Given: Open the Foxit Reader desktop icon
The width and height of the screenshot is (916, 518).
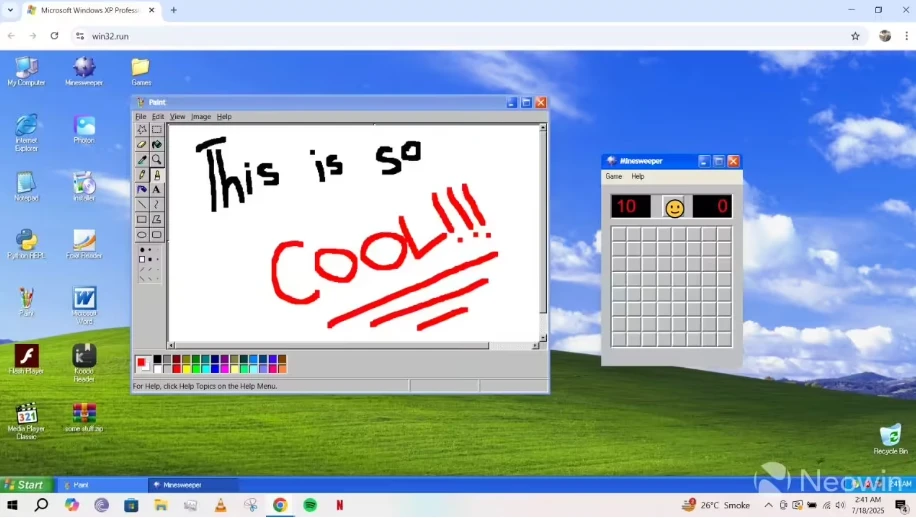Looking at the screenshot, I should coord(84,244).
